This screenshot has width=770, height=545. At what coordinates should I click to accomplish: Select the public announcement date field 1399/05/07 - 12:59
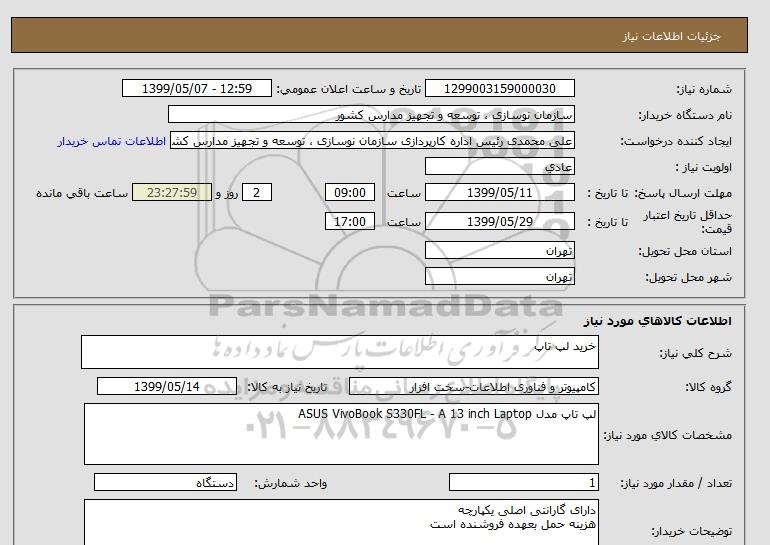(x=196, y=89)
